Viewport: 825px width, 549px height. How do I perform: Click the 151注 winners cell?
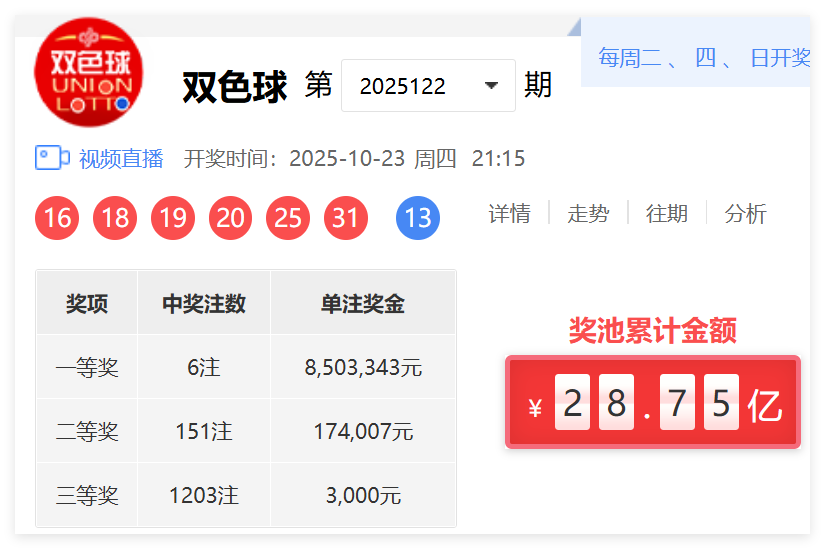point(204,432)
